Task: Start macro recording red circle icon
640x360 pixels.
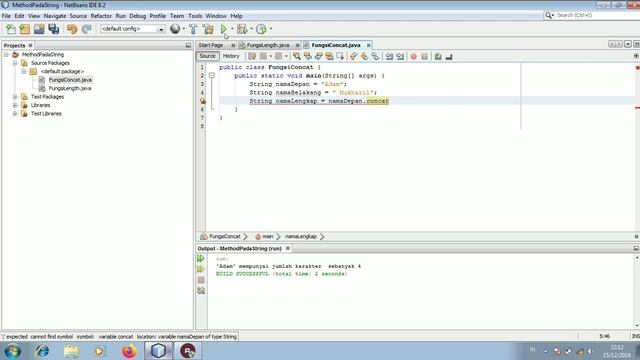Action: tap(413, 56)
